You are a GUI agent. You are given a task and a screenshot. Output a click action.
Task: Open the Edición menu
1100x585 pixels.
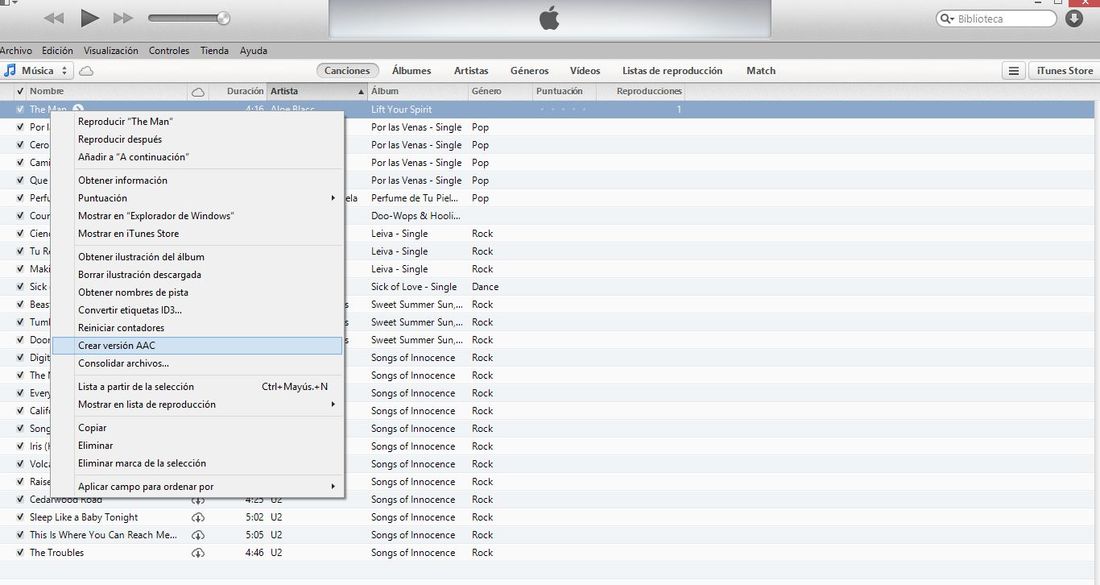tap(57, 51)
